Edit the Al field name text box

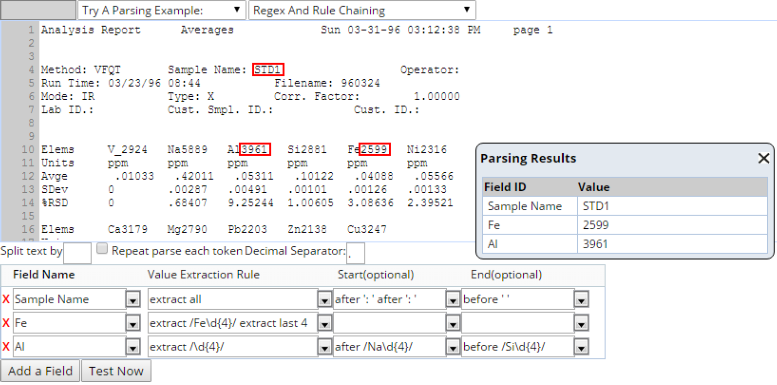tap(70, 347)
